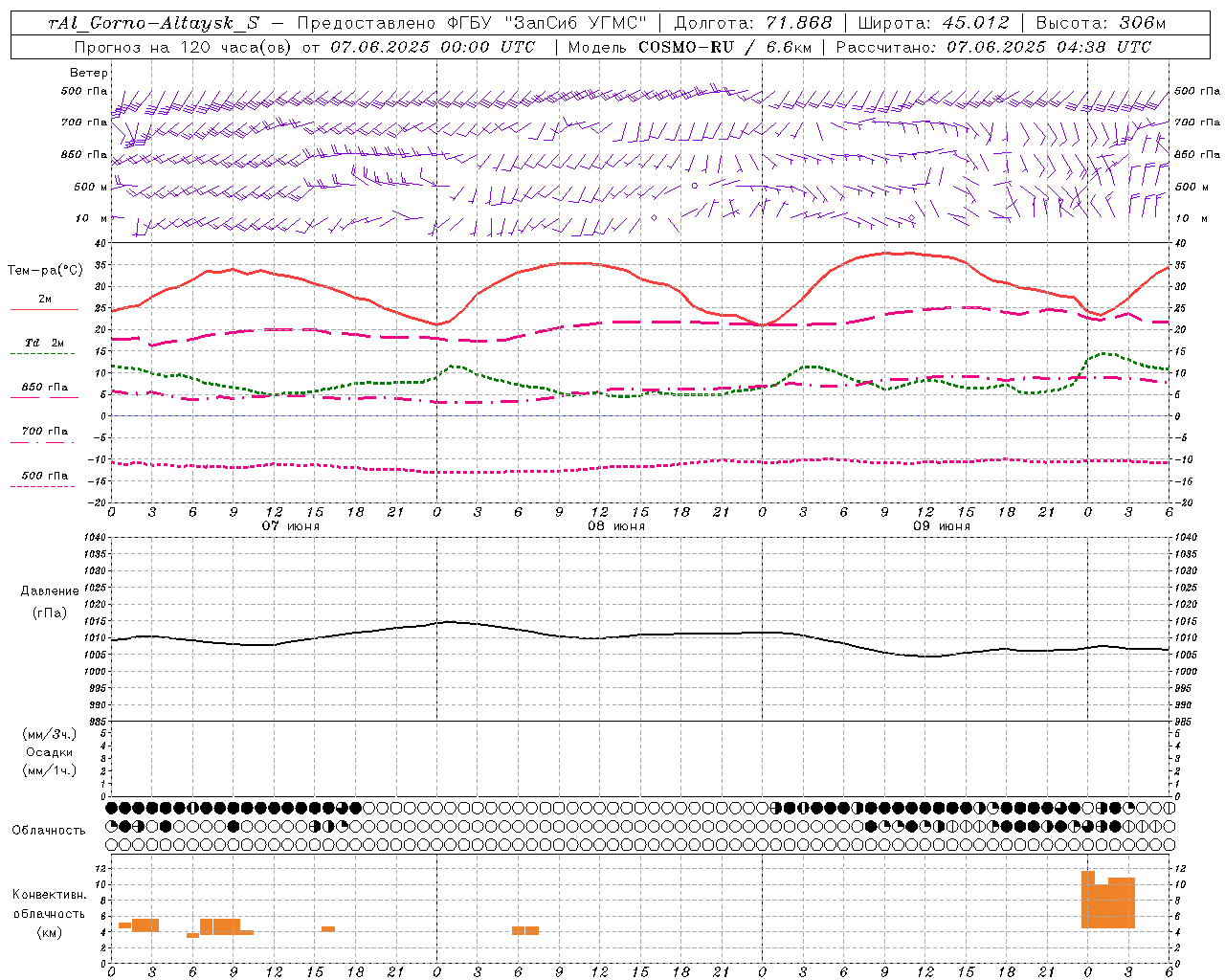Click the date label 08 июня

[x=616, y=526]
